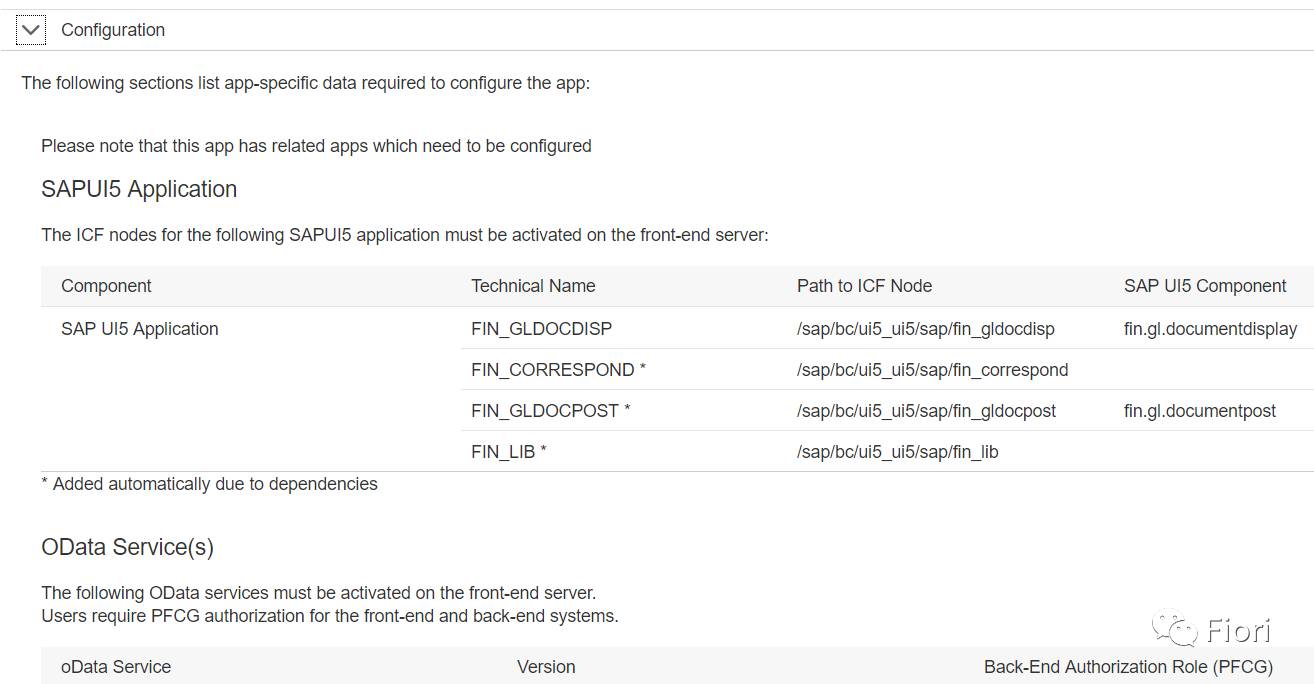Click the fin.gl.documentdisplay component cell
The width and height of the screenshot is (1314, 684).
(1210, 329)
